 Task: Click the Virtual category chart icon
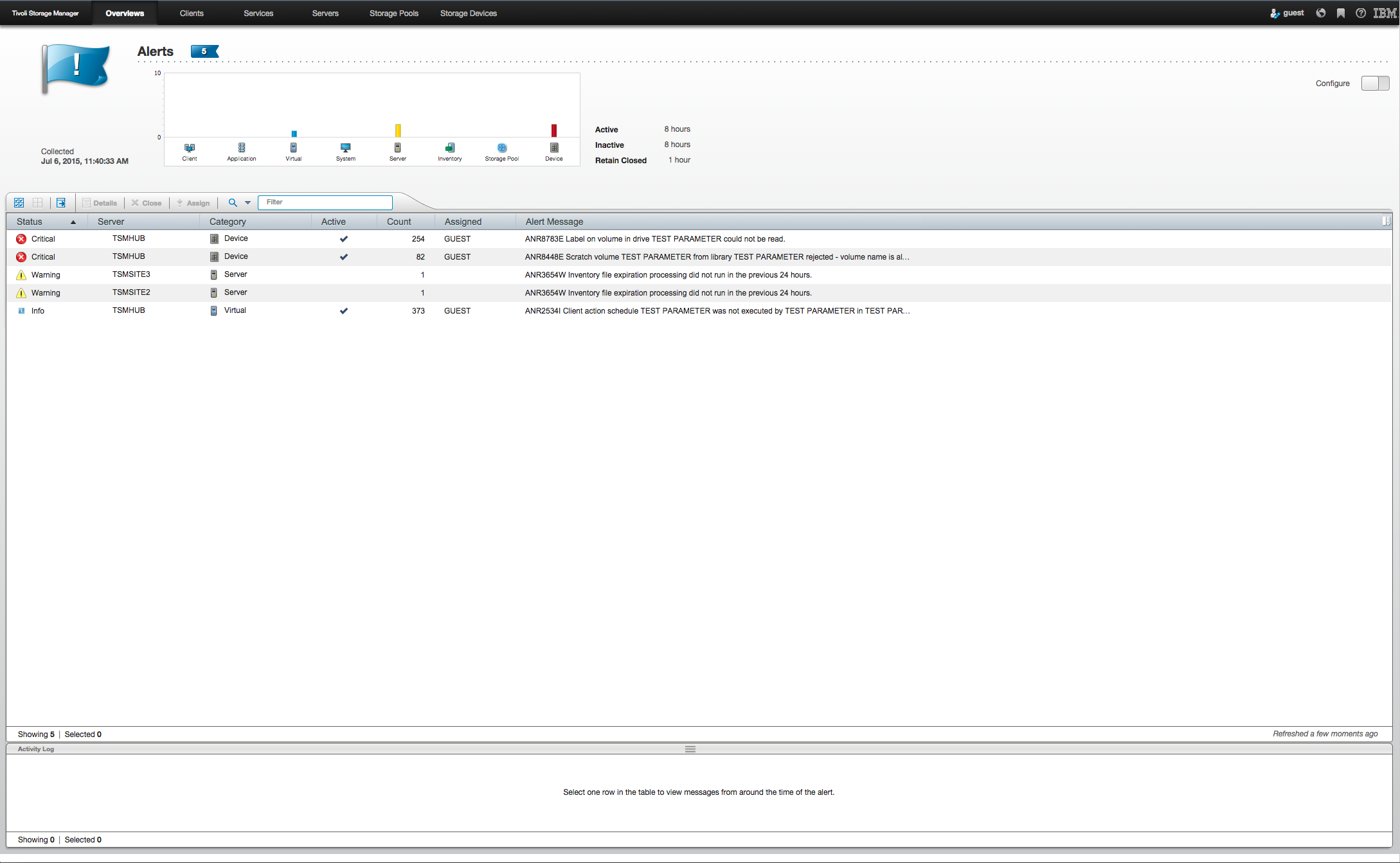294,148
